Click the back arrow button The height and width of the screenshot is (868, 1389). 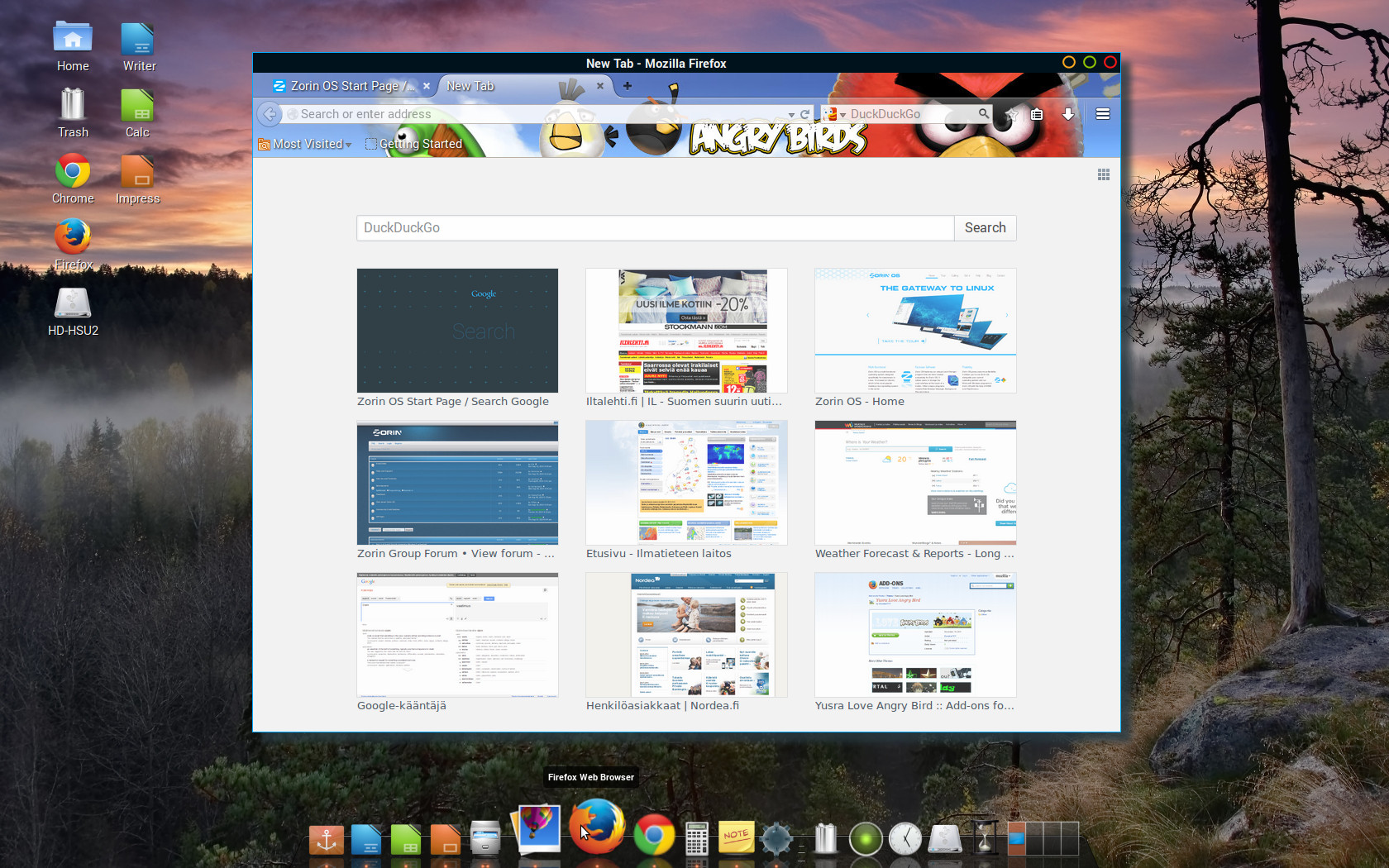(x=269, y=114)
